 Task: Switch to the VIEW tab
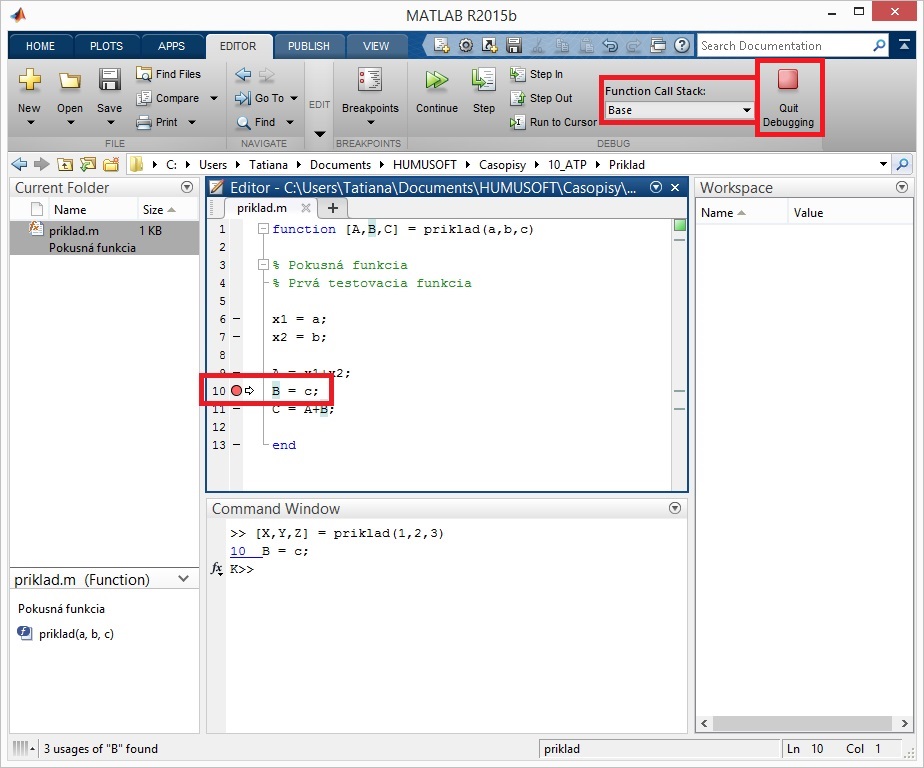(376, 46)
